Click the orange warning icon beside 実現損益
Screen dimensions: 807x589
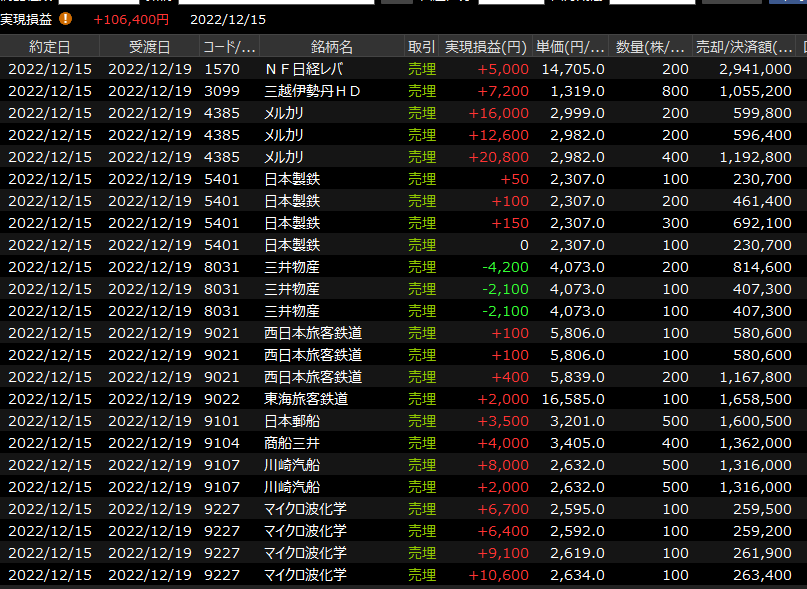(66, 19)
